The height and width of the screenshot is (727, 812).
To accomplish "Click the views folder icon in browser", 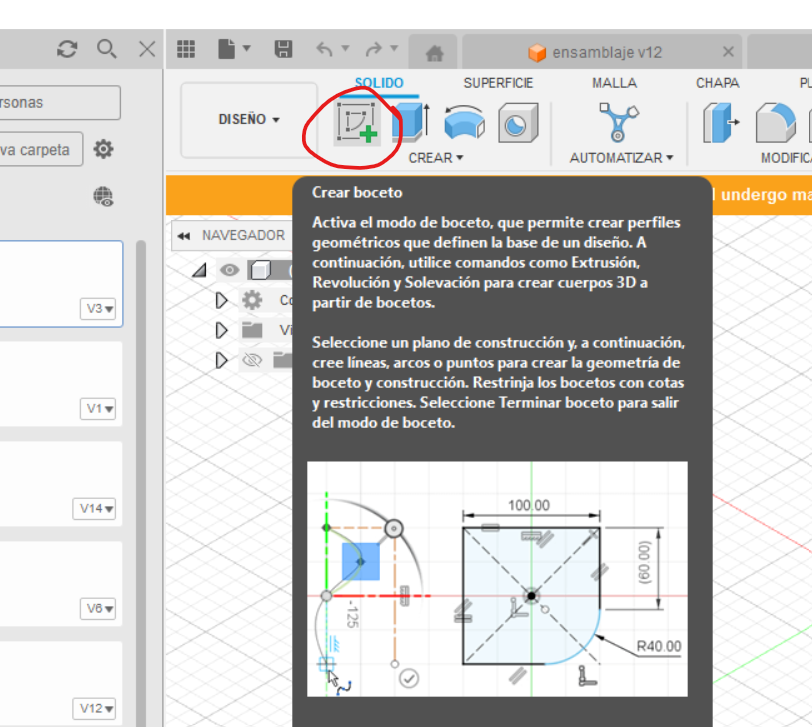I will click(252, 330).
